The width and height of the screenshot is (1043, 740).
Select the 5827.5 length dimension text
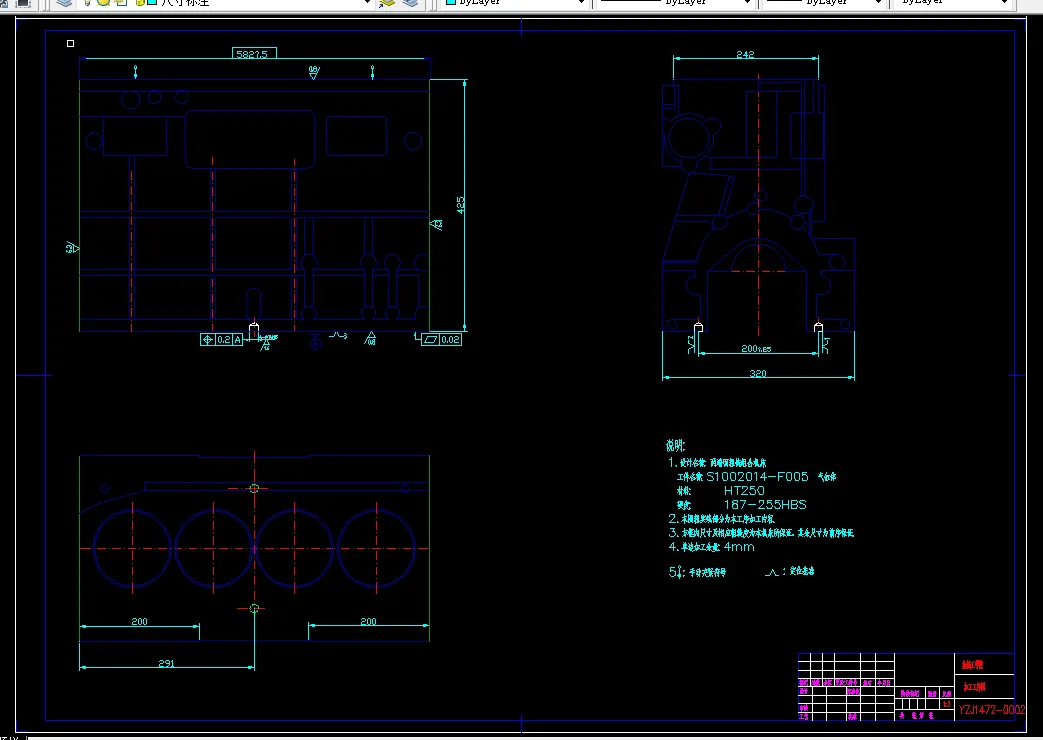click(x=252, y=54)
